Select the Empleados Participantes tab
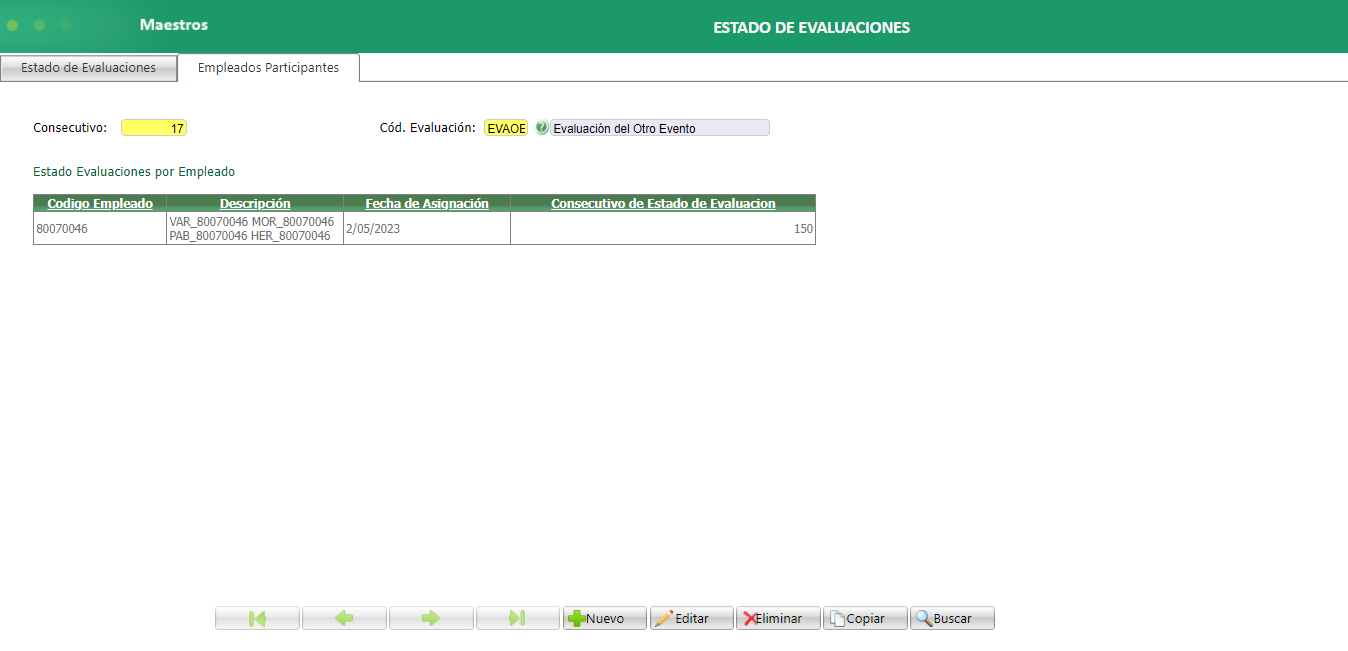 pyautogui.click(x=268, y=67)
